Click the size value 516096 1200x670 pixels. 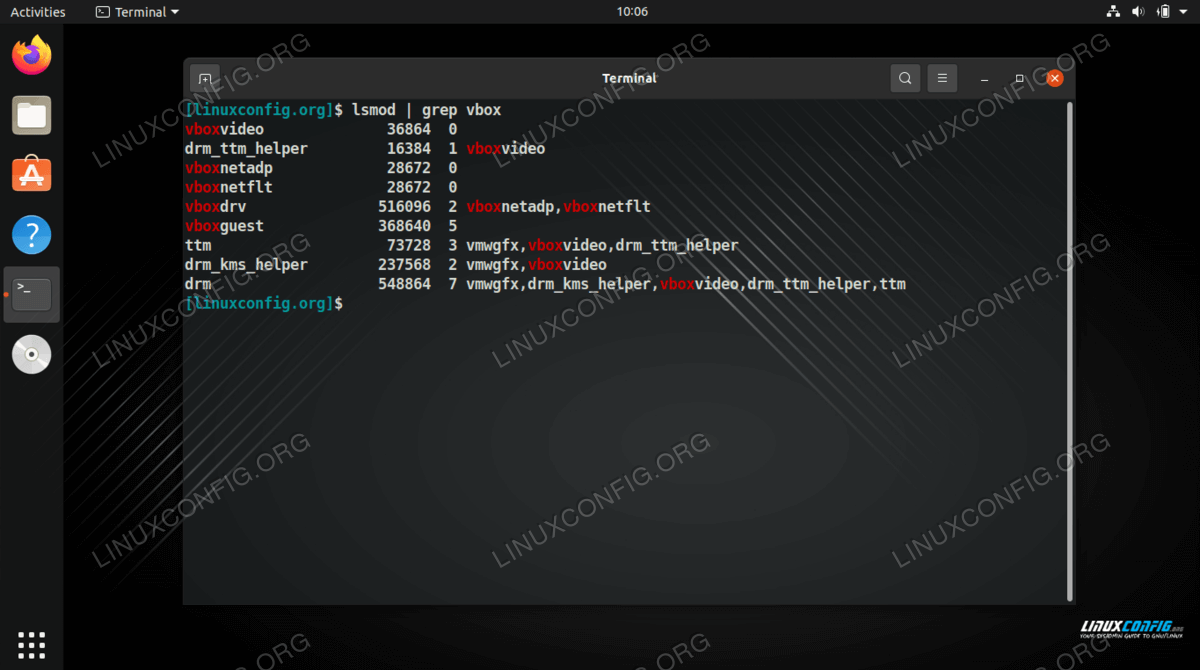pos(405,206)
